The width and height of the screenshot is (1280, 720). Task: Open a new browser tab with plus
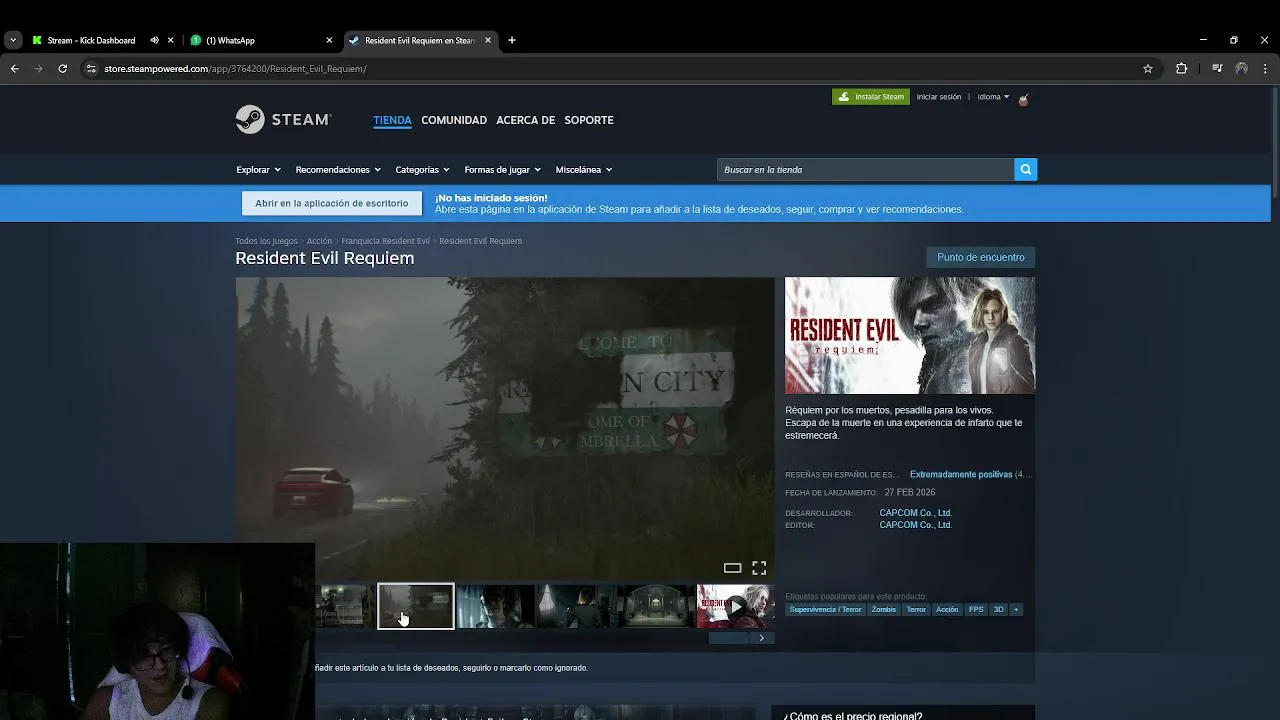512,40
